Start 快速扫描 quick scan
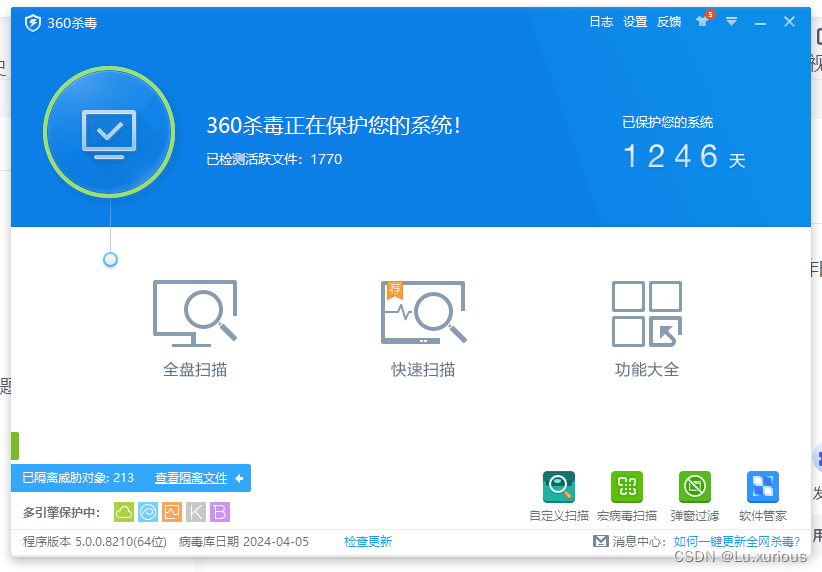This screenshot has width=822, height=572. 423,327
